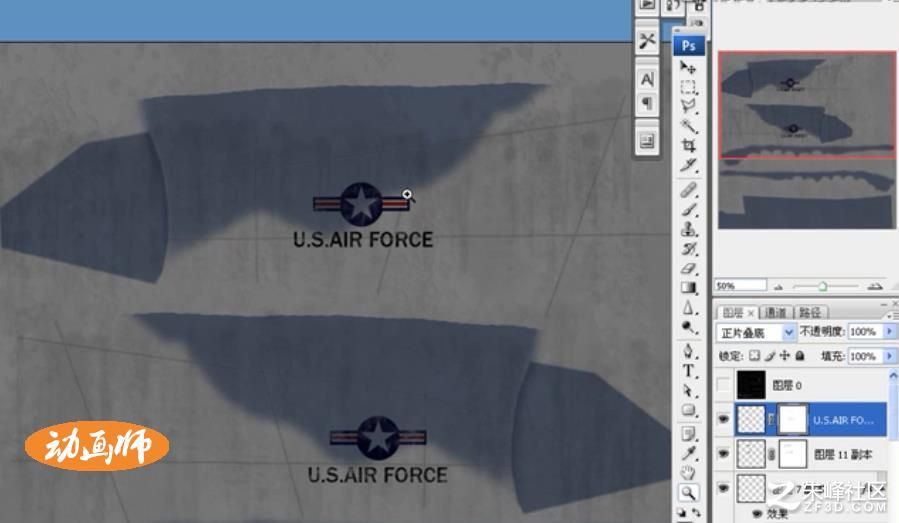Open the Layers panel options menu
899x523 pixels.
point(892,315)
